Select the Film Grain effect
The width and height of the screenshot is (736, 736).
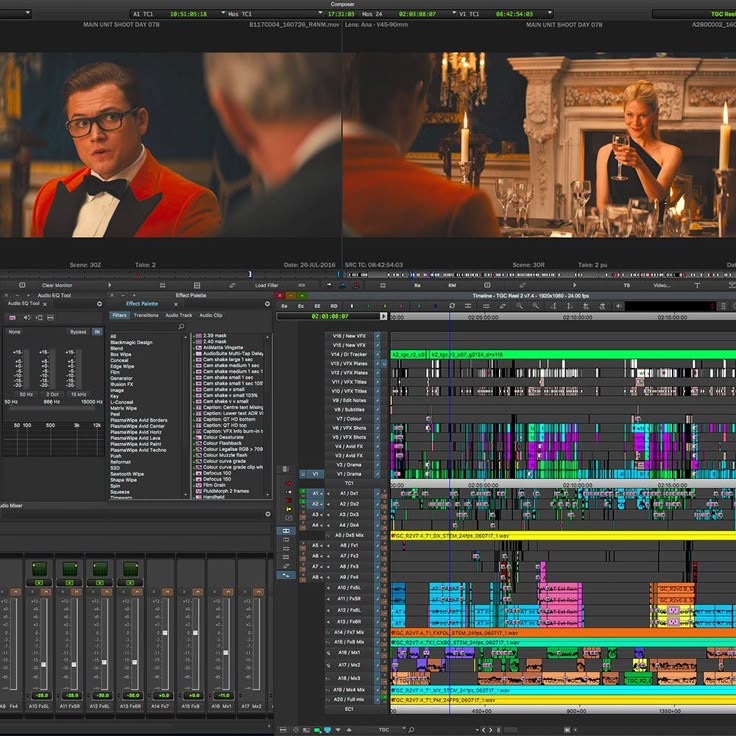[x=214, y=485]
